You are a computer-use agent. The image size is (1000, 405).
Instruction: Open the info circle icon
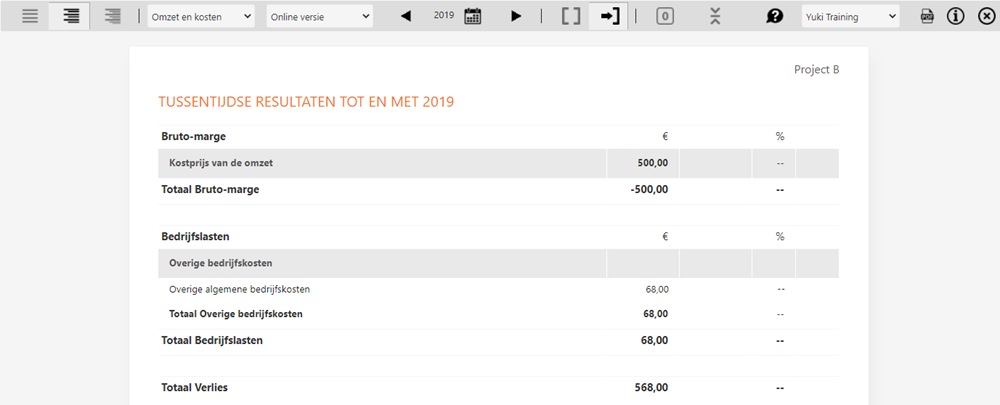click(955, 16)
